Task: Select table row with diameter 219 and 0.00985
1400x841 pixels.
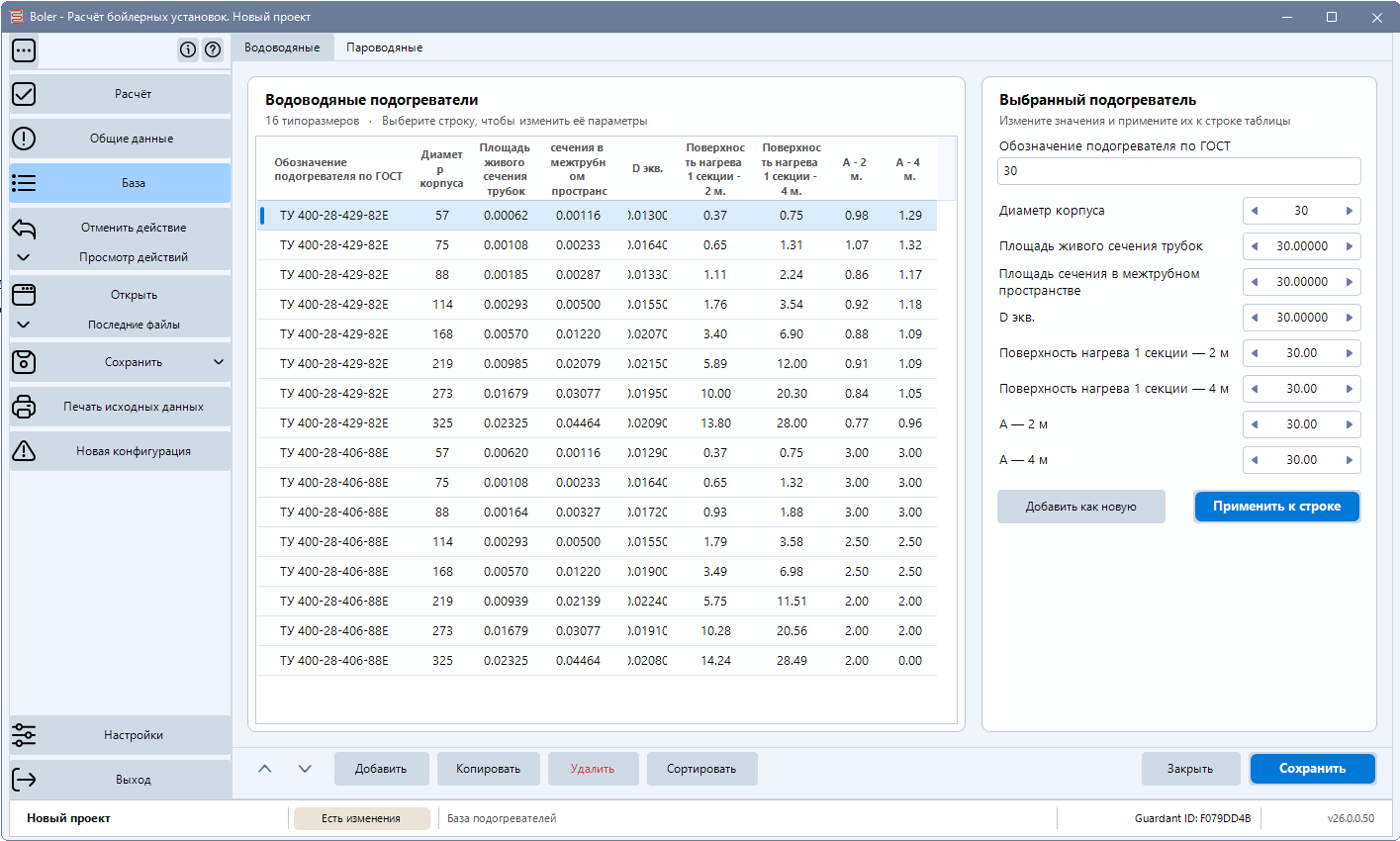Action: pos(597,364)
